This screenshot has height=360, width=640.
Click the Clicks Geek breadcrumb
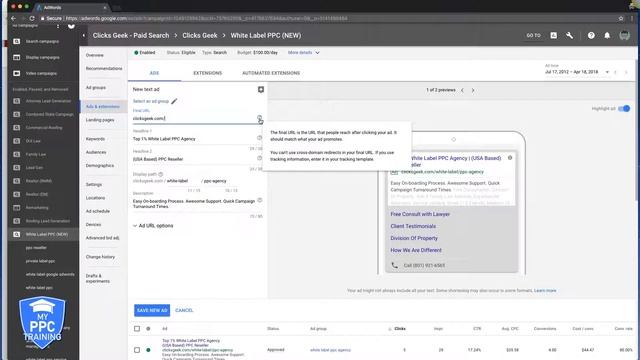coord(200,36)
